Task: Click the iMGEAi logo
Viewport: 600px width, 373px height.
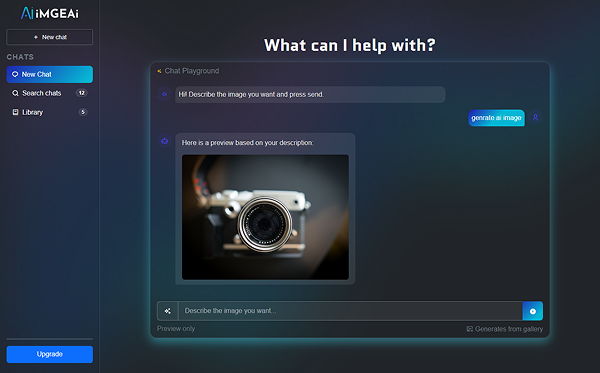Action: [x=50, y=13]
